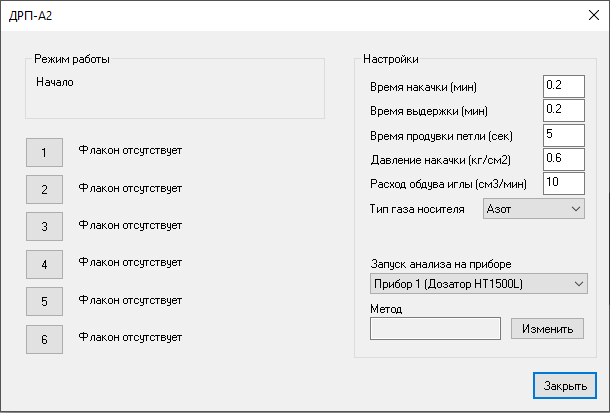This screenshot has height=413, width=610.
Task: Expand the Прибор 1 (Дозатор HT1500L) combo box
Action: point(478,285)
